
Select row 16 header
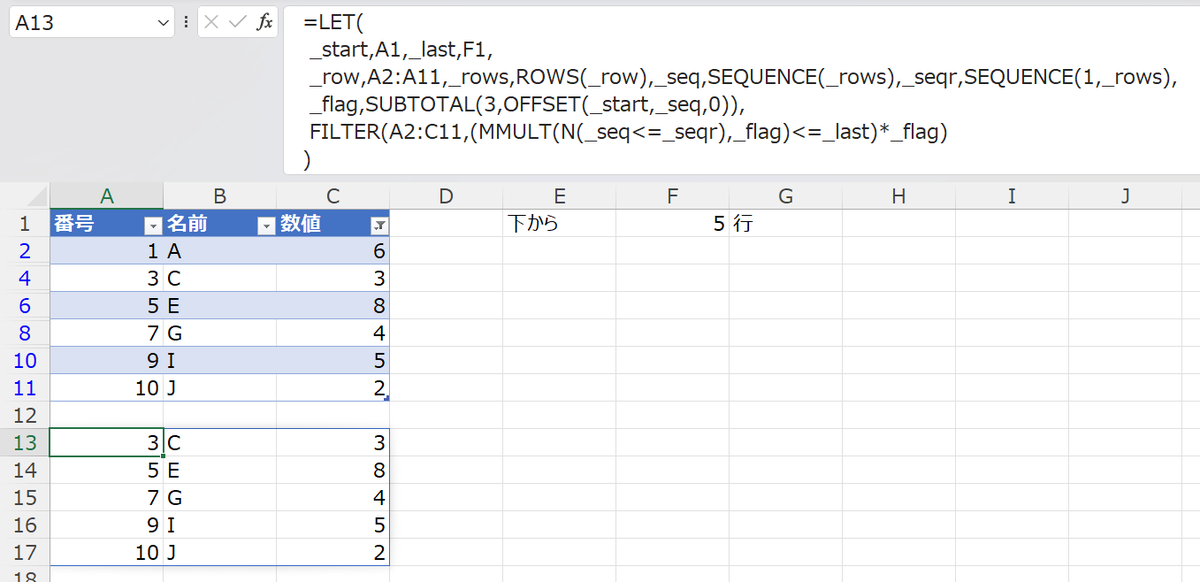[x=25, y=524]
